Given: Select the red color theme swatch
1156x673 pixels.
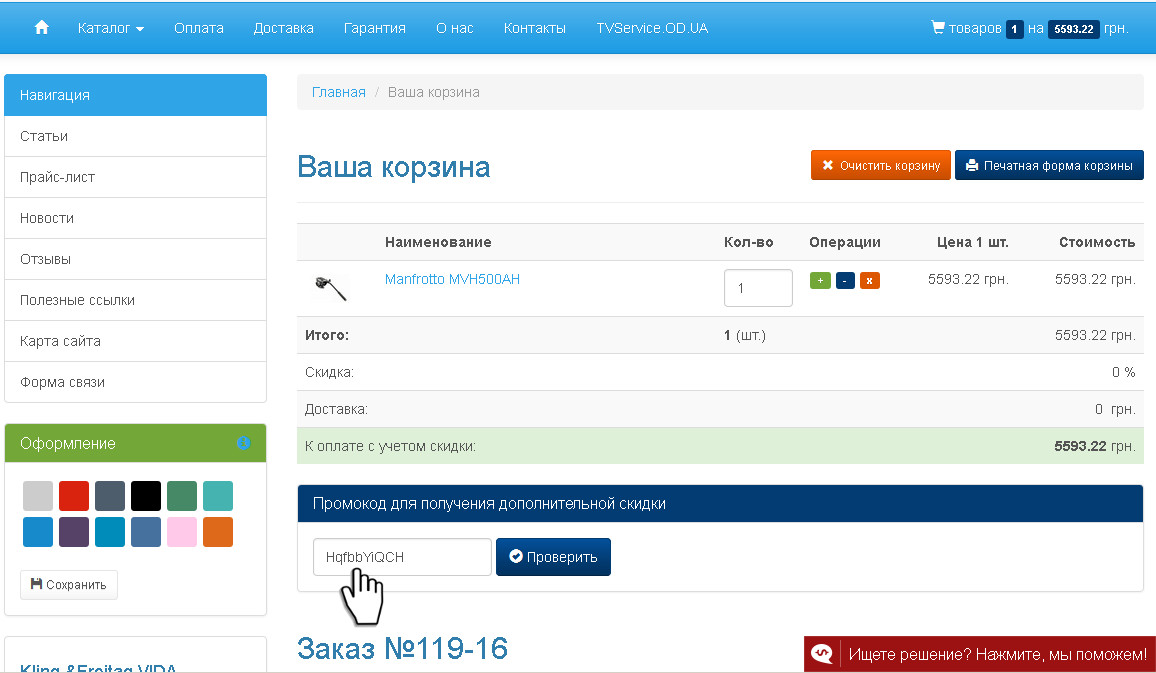Looking at the screenshot, I should [x=74, y=496].
